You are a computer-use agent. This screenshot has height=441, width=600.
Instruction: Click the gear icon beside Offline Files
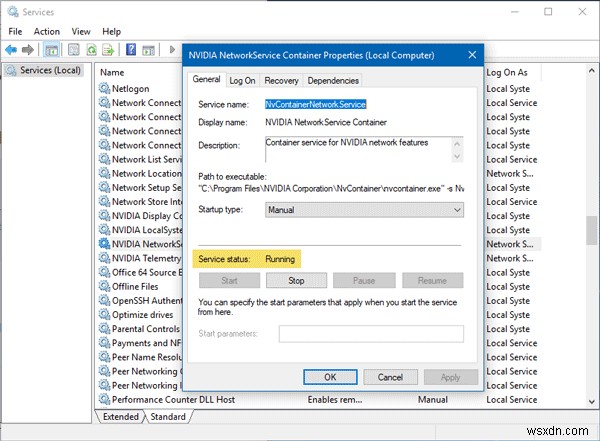104,286
